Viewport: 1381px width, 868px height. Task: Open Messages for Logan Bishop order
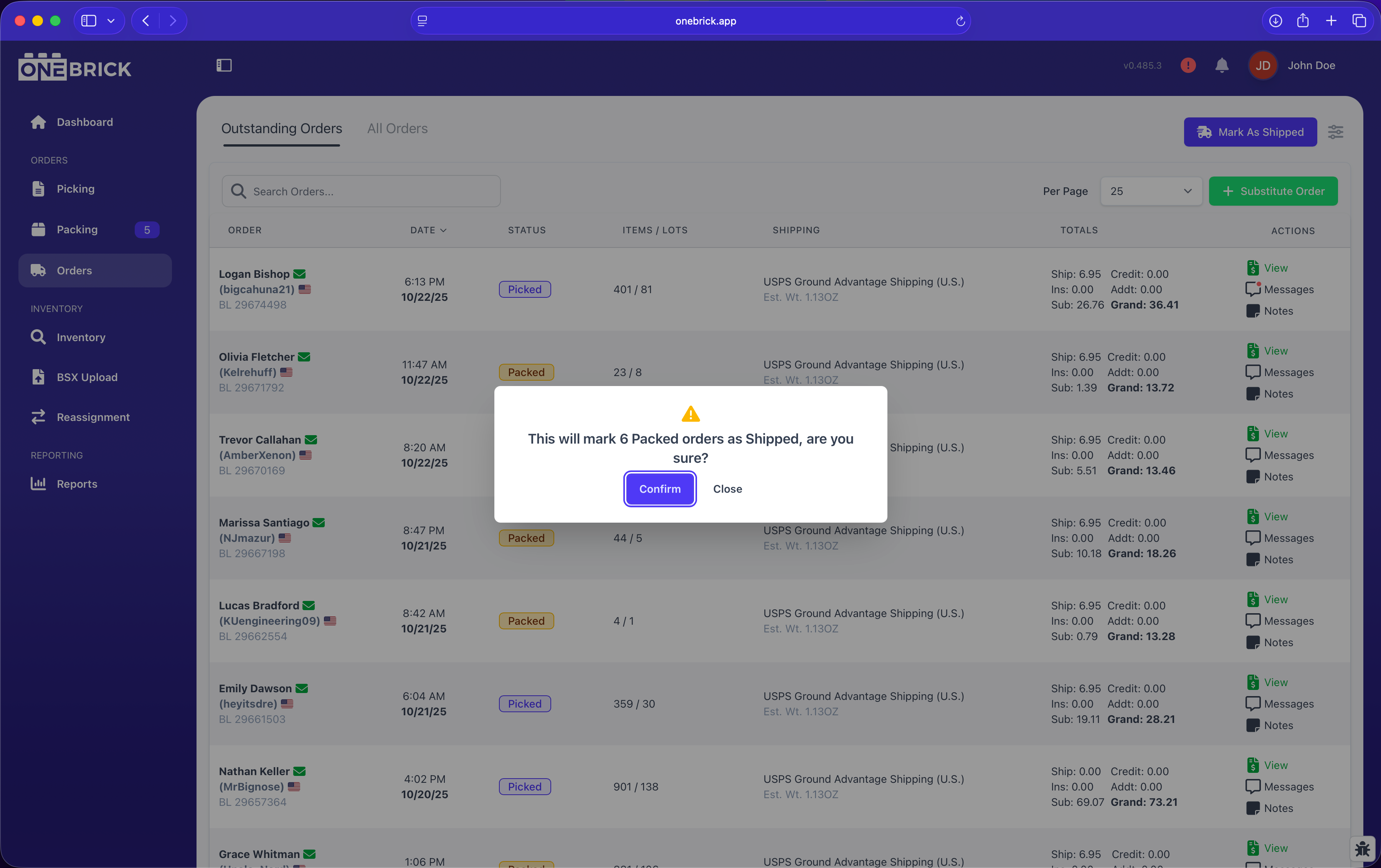coord(1280,289)
